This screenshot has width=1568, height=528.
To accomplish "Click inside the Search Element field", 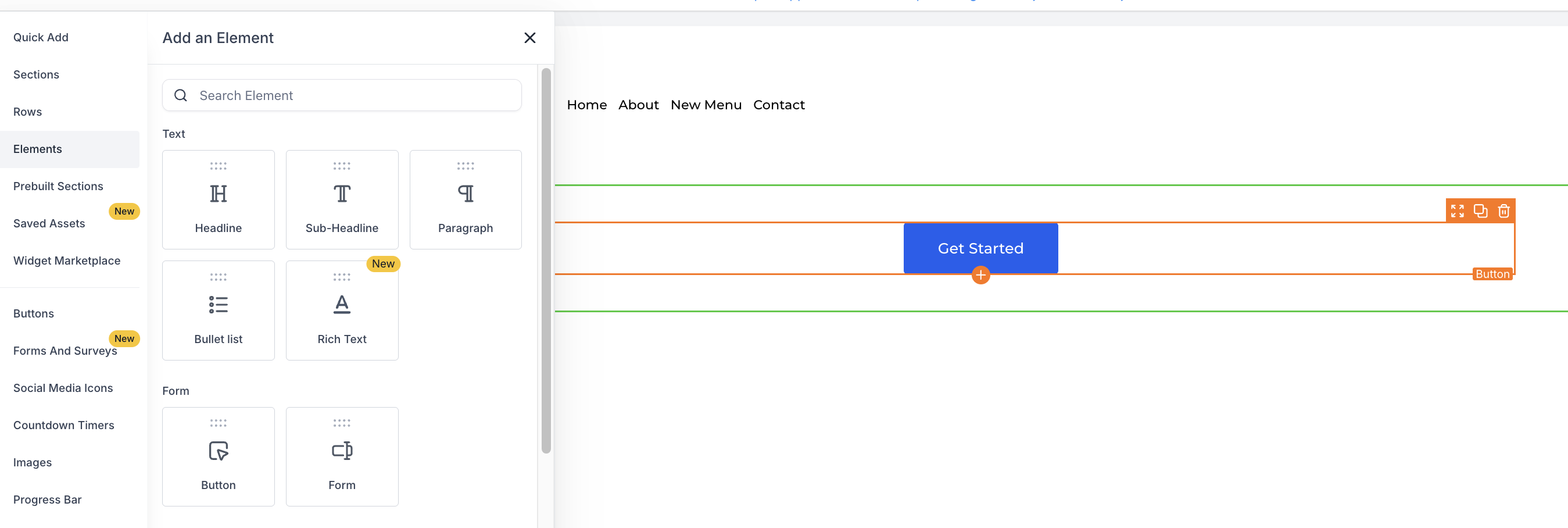I will [342, 95].
